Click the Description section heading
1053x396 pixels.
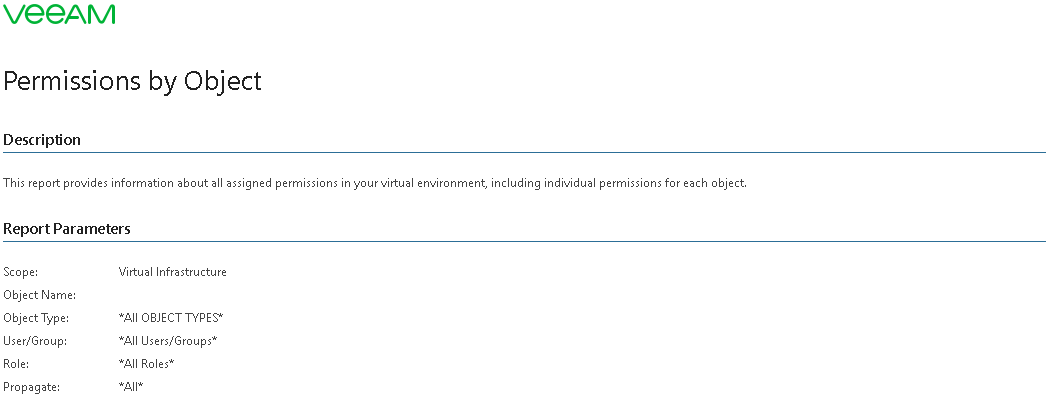coord(42,140)
